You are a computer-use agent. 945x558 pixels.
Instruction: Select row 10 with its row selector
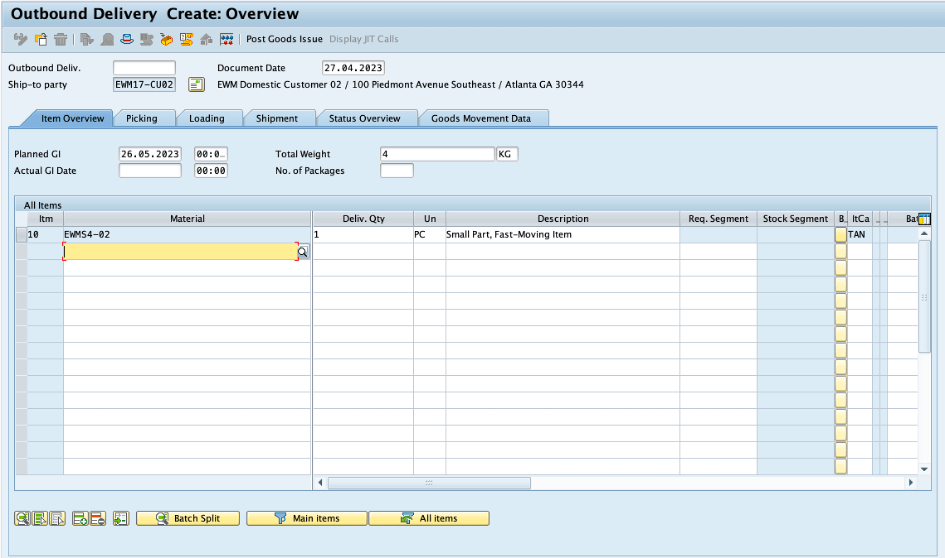click(21, 234)
